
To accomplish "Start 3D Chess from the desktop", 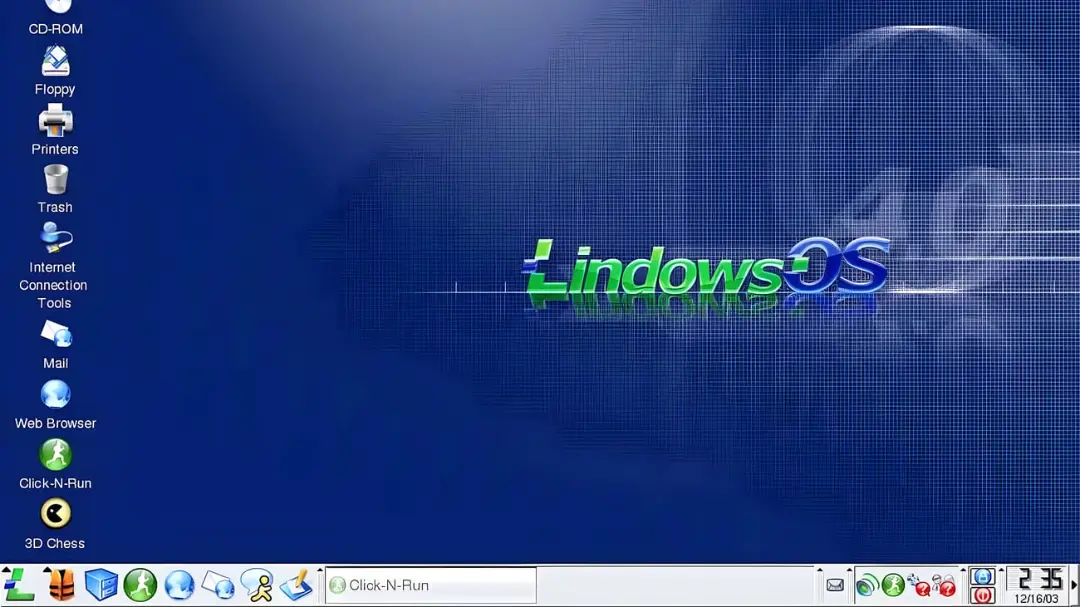I will click(55, 524).
